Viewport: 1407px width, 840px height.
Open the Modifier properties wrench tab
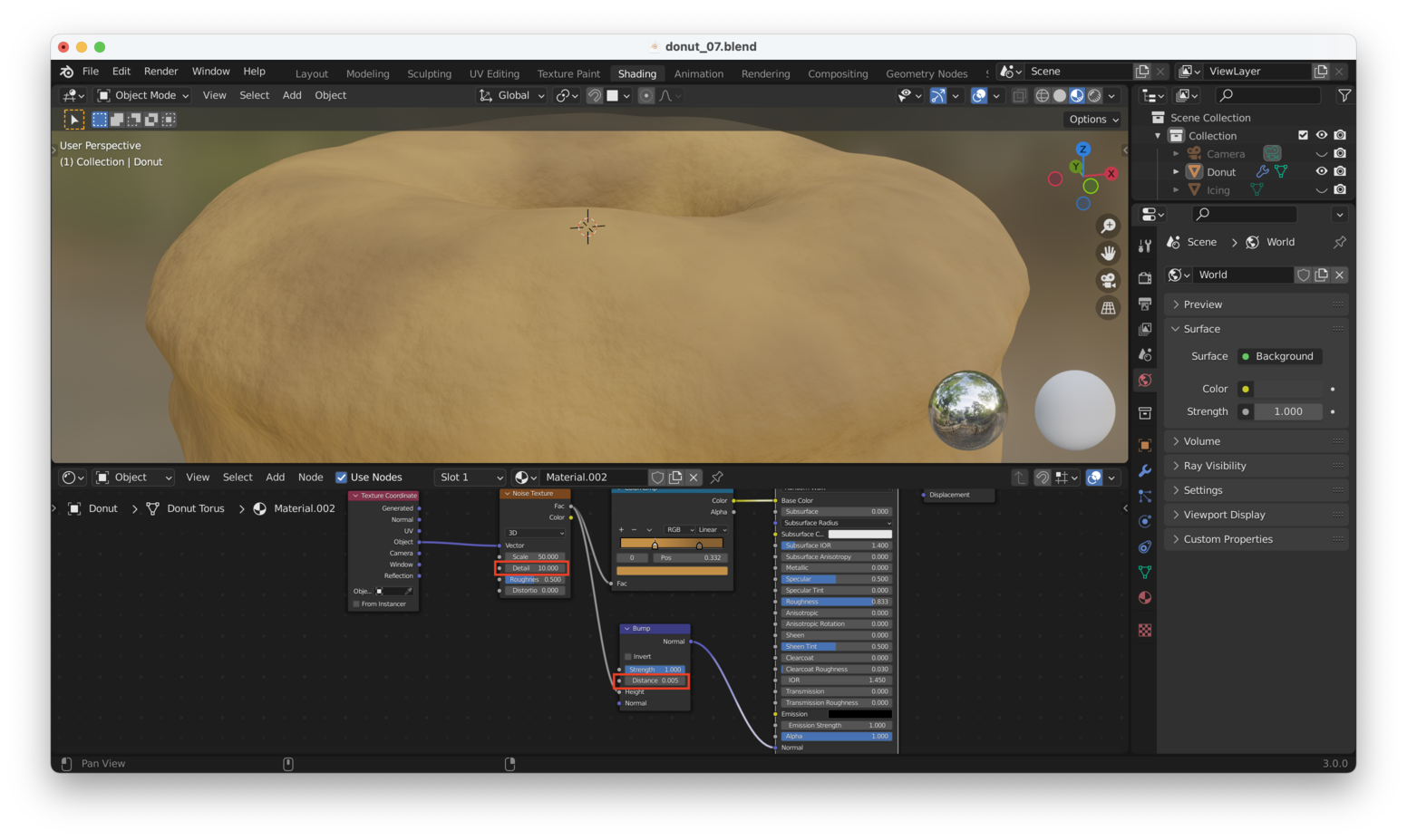pyautogui.click(x=1145, y=471)
